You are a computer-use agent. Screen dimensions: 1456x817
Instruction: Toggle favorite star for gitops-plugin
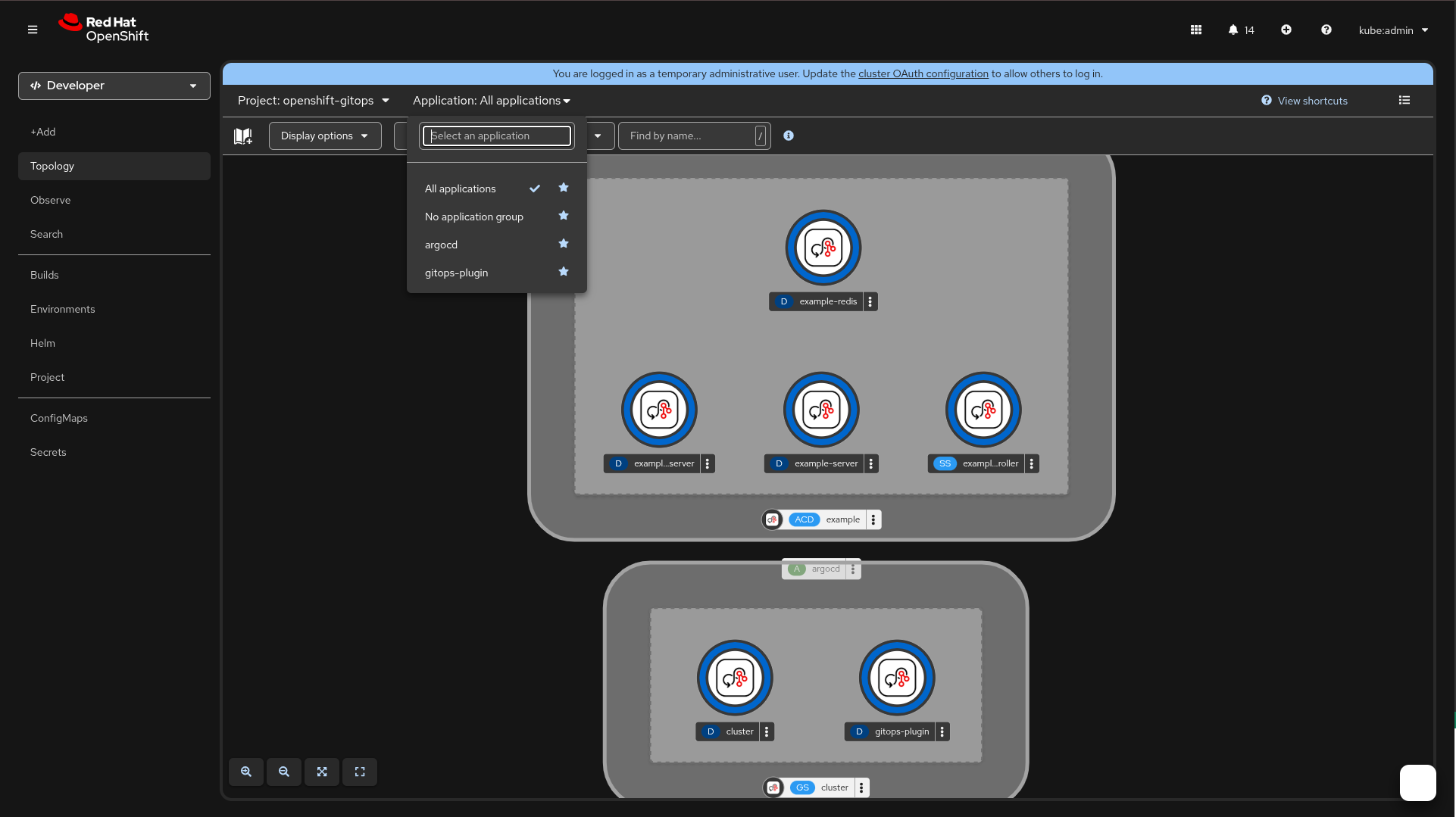[x=564, y=272]
